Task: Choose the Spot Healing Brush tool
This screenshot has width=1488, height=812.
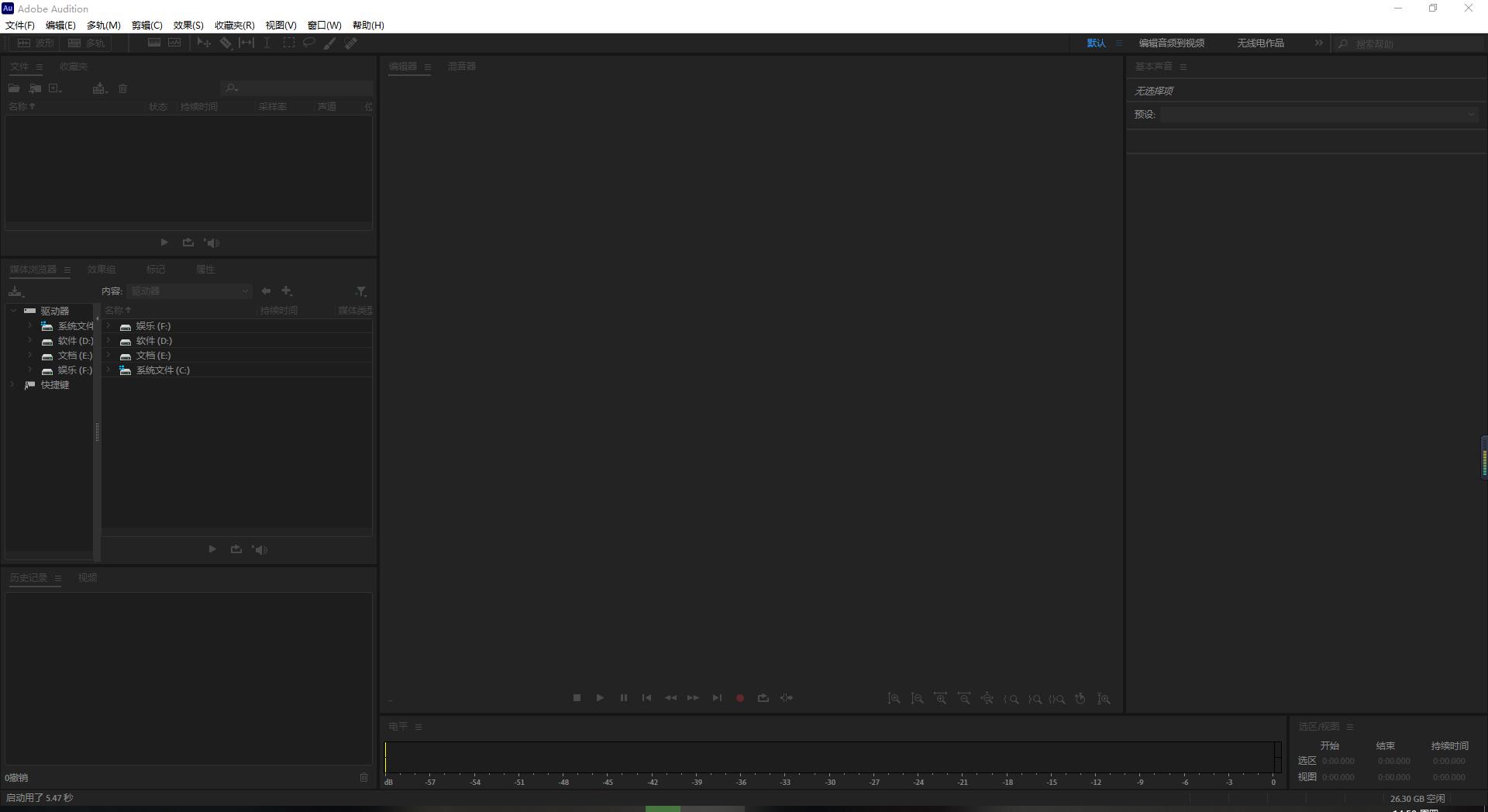Action: click(351, 43)
